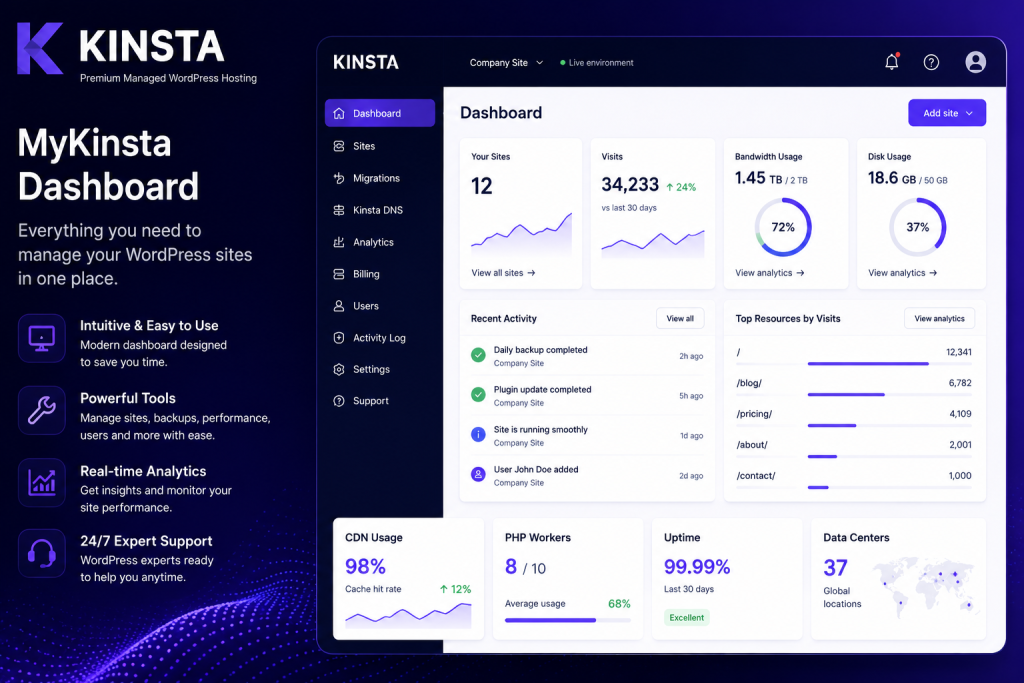This screenshot has height=683, width=1024.
Task: Click the Live environment status indicator
Action: [596, 63]
